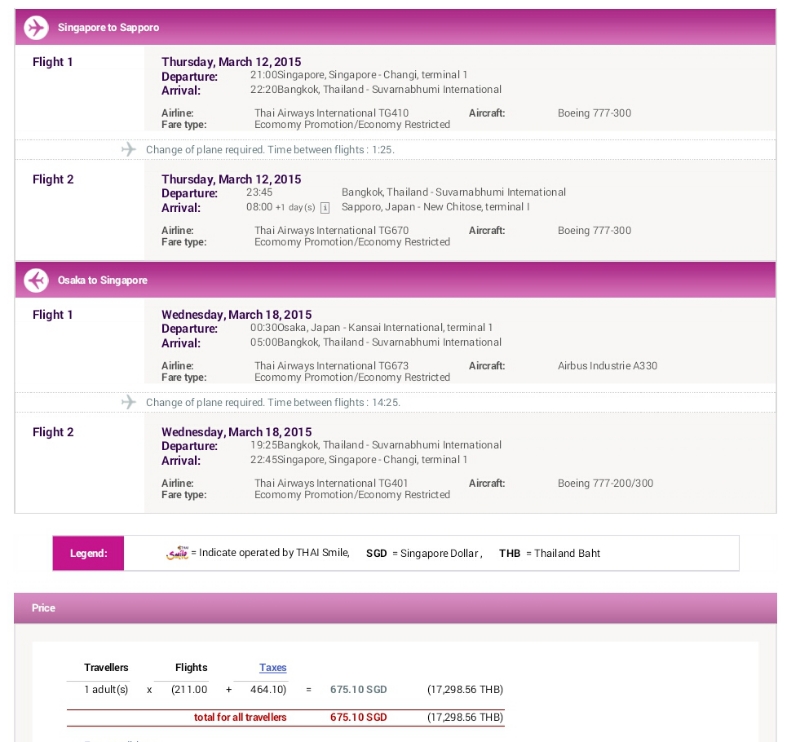Click Boeing 777-300 for flight TG410

(594, 113)
